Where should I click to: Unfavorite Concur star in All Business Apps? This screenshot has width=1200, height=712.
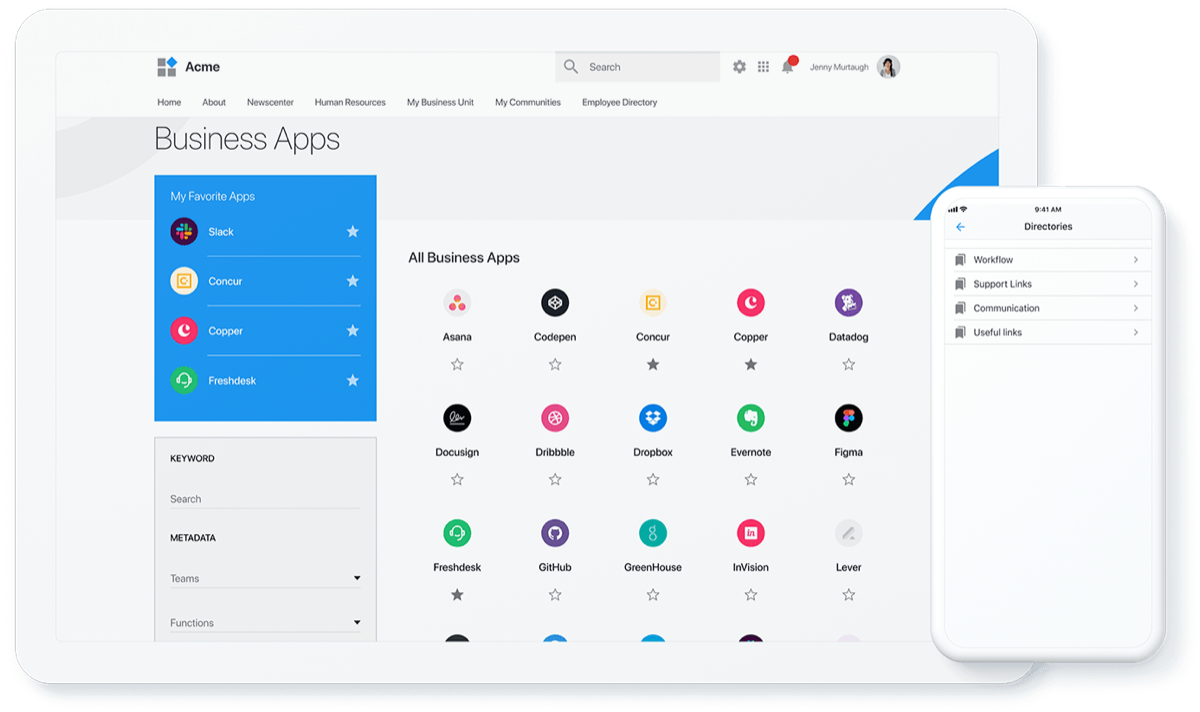click(653, 364)
